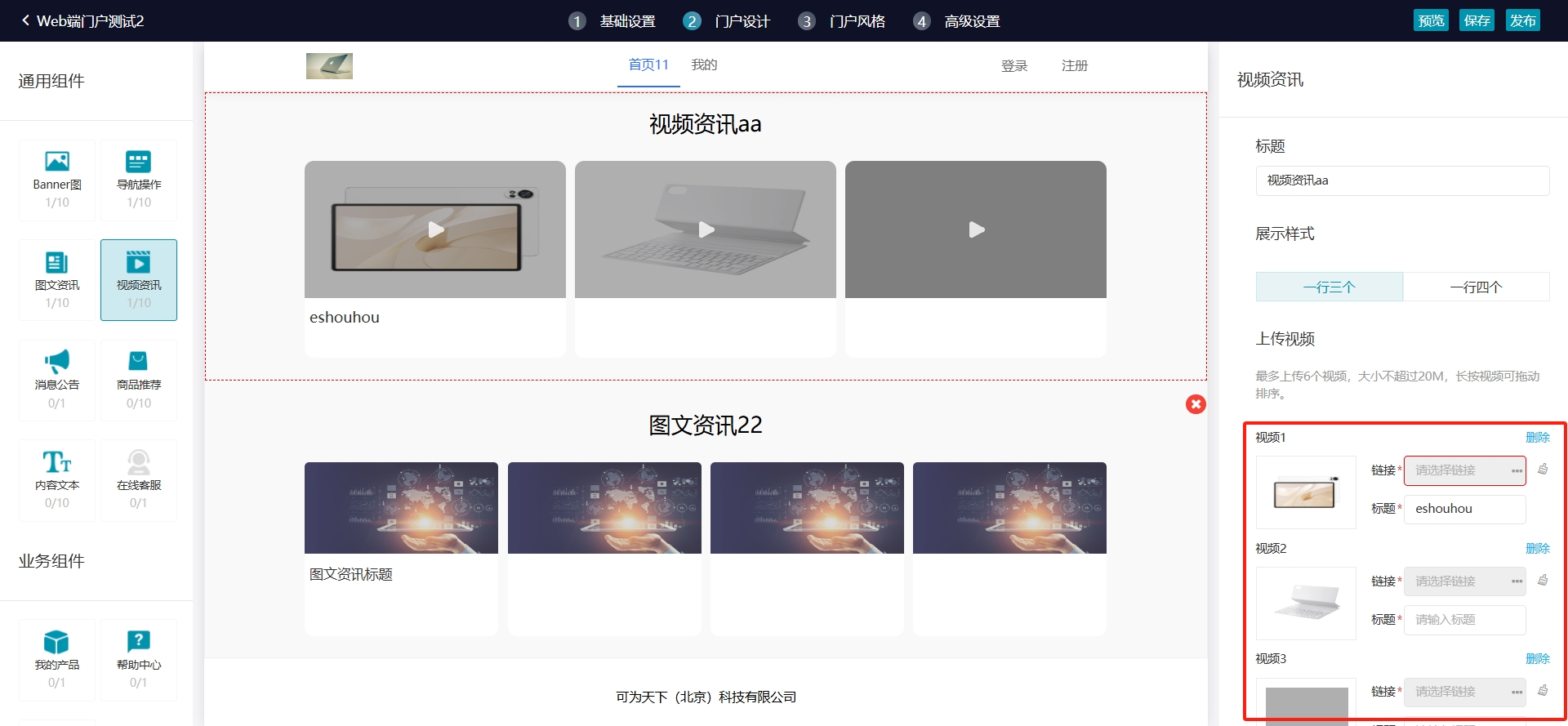The height and width of the screenshot is (726, 1568).
Task: Select the 视频资讯 component tile
Action: click(x=139, y=280)
